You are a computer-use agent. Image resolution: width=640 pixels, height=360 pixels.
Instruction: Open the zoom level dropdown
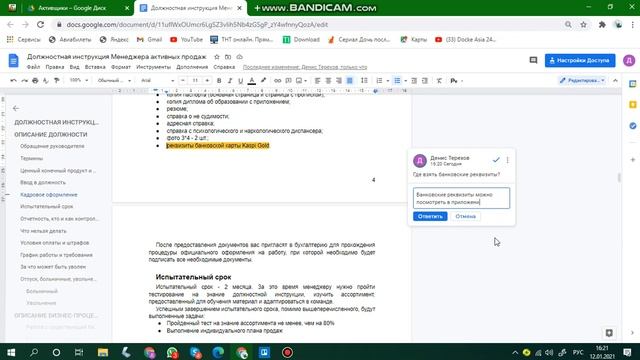pos(78,80)
